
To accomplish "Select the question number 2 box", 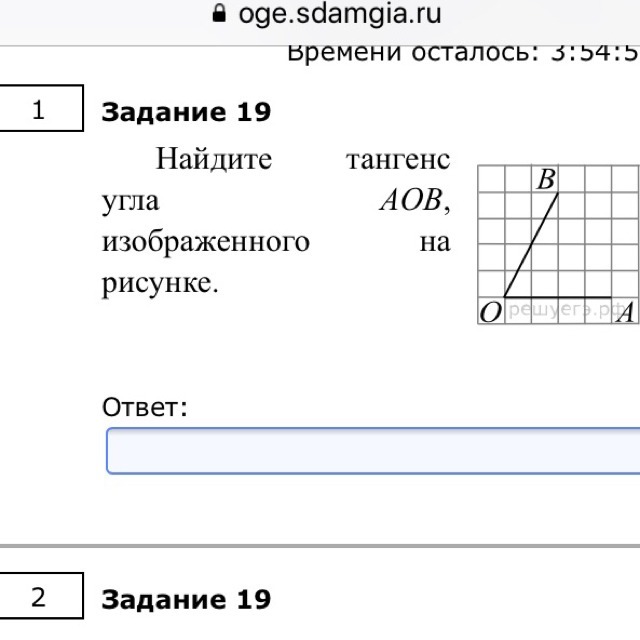I will point(40,598).
